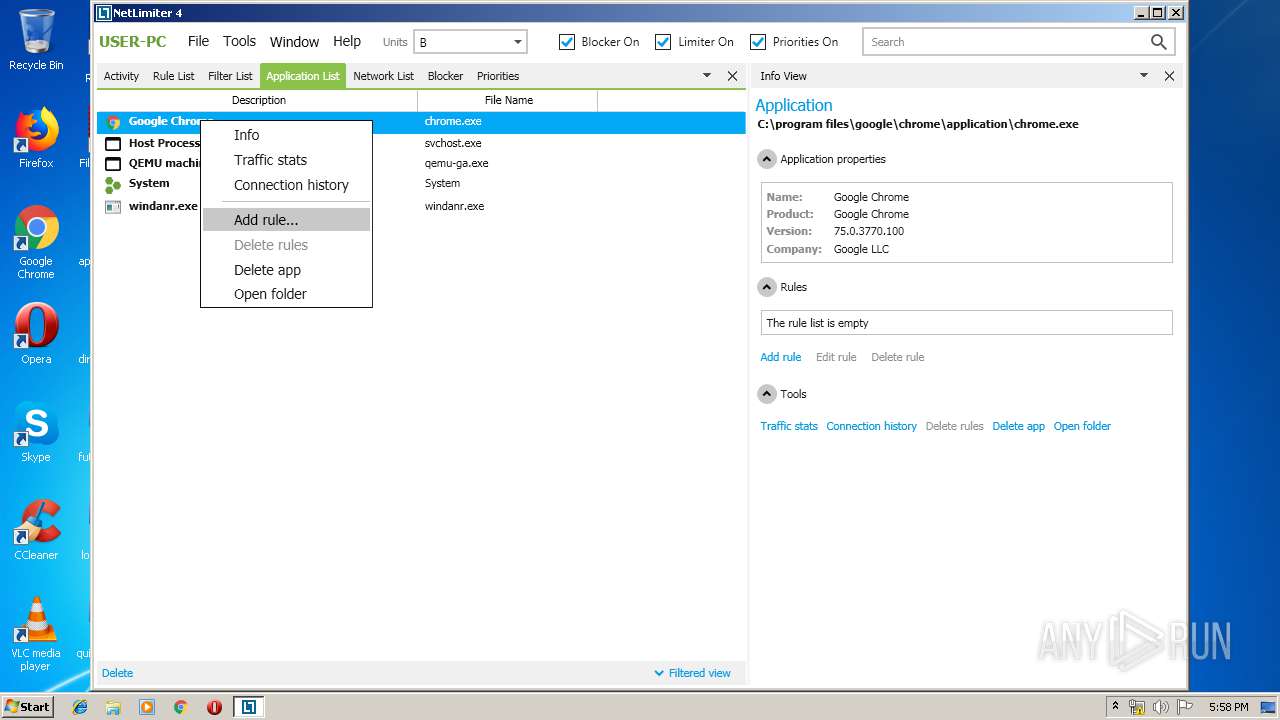Open Opera desktop shortcut

tap(36, 334)
